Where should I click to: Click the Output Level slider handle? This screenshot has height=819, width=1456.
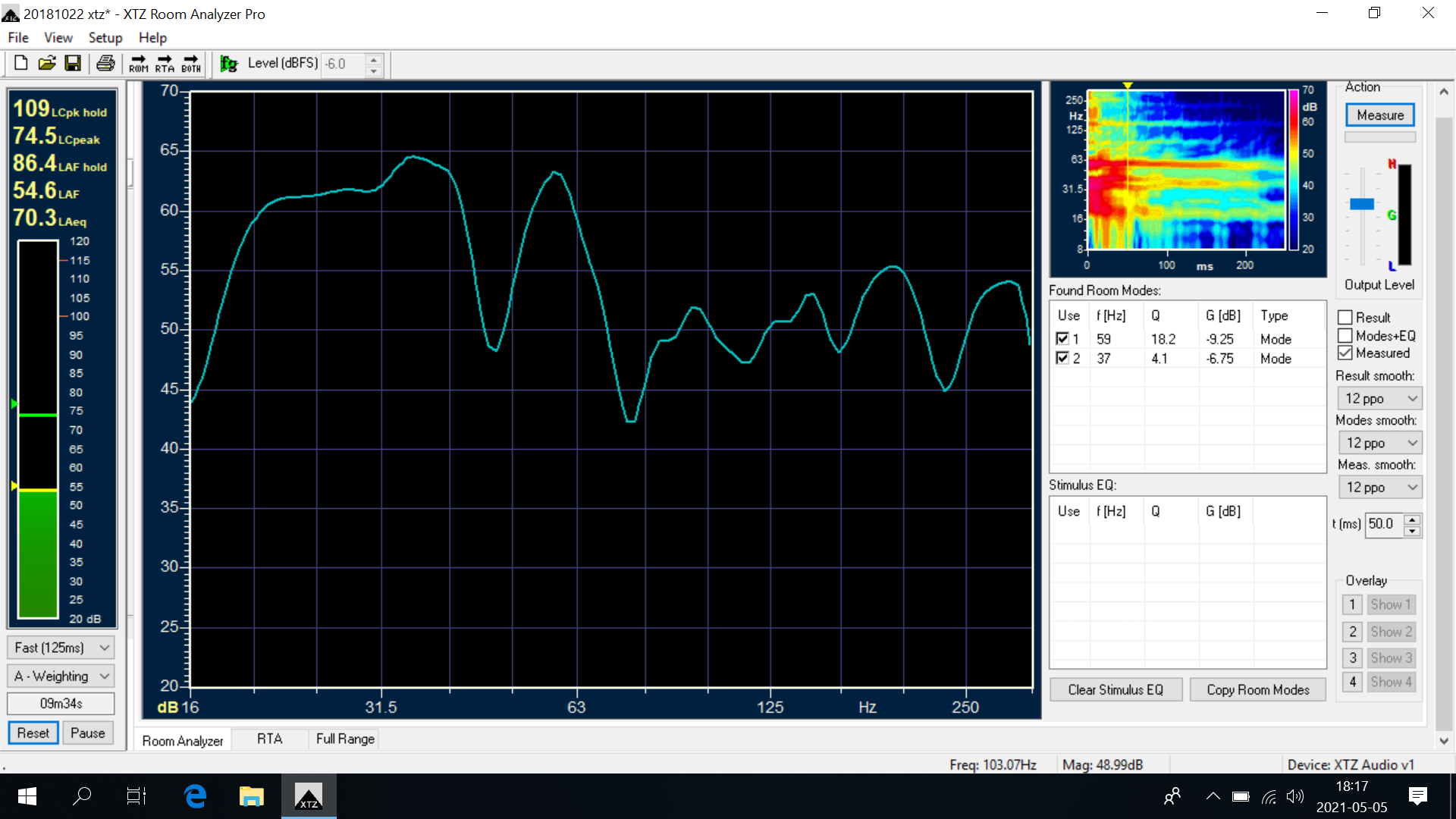[1362, 204]
